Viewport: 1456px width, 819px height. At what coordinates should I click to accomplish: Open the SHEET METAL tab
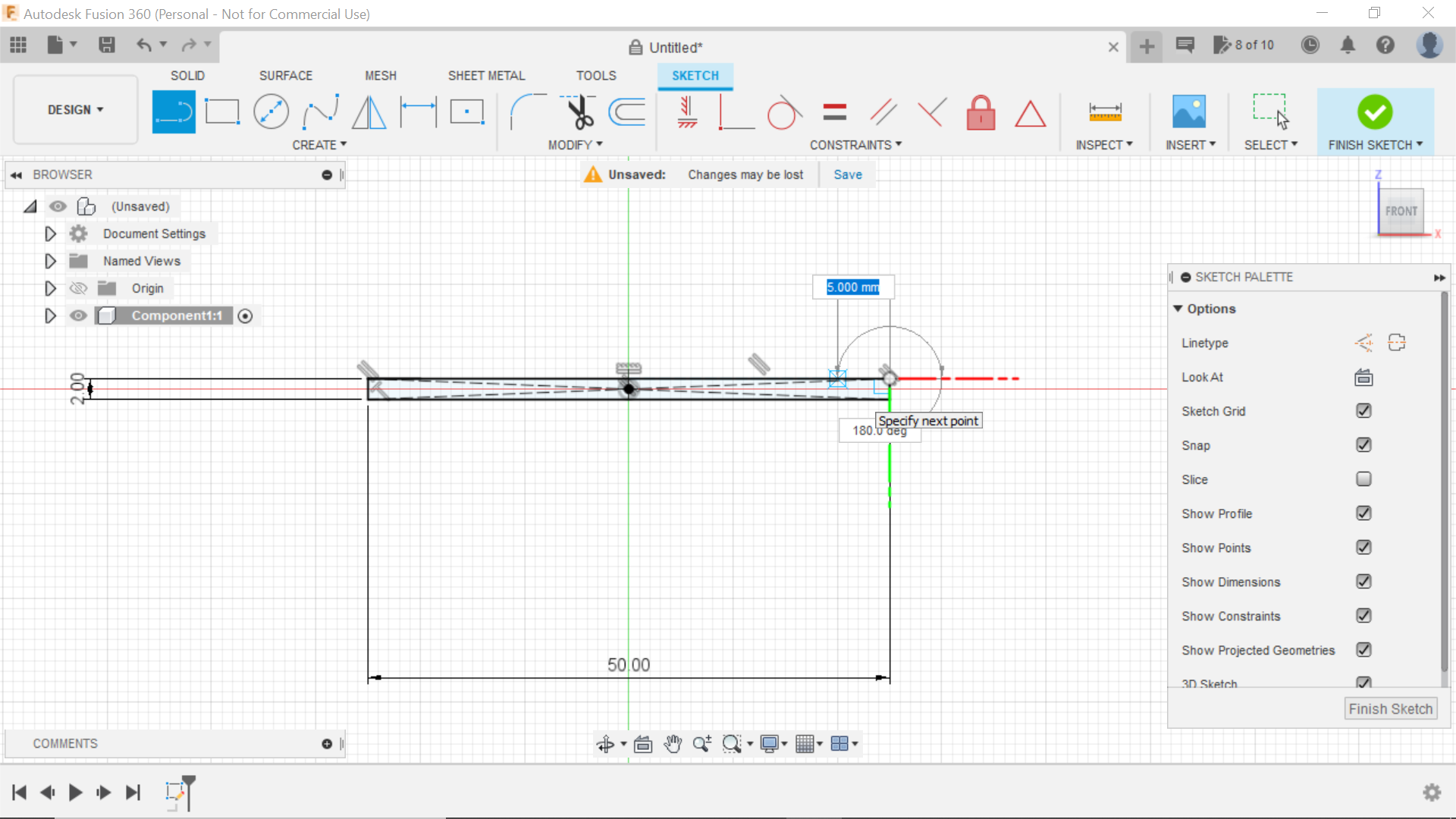pos(486,75)
